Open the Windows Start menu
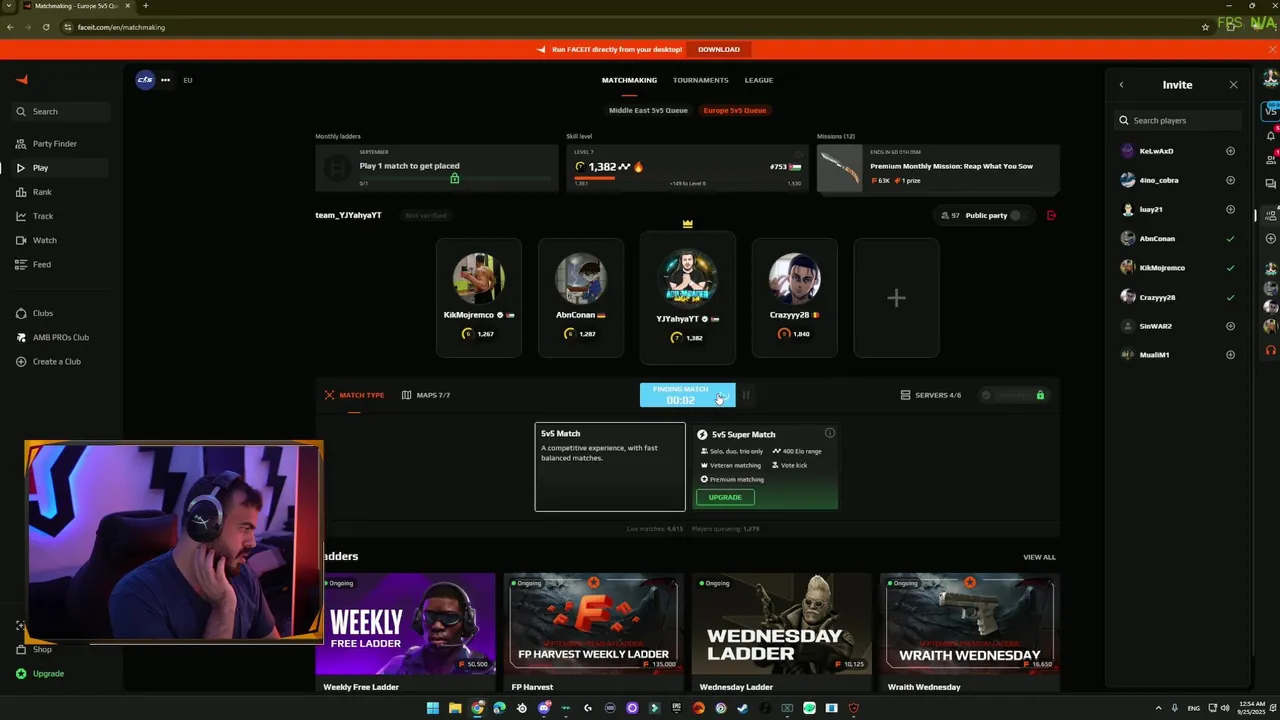1280x720 pixels. [x=432, y=708]
